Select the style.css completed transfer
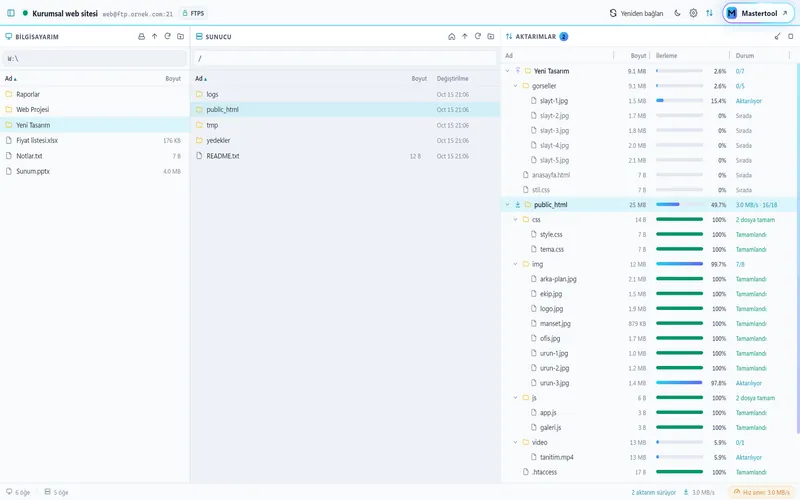Viewport: 800px width, 500px height. [649, 235]
